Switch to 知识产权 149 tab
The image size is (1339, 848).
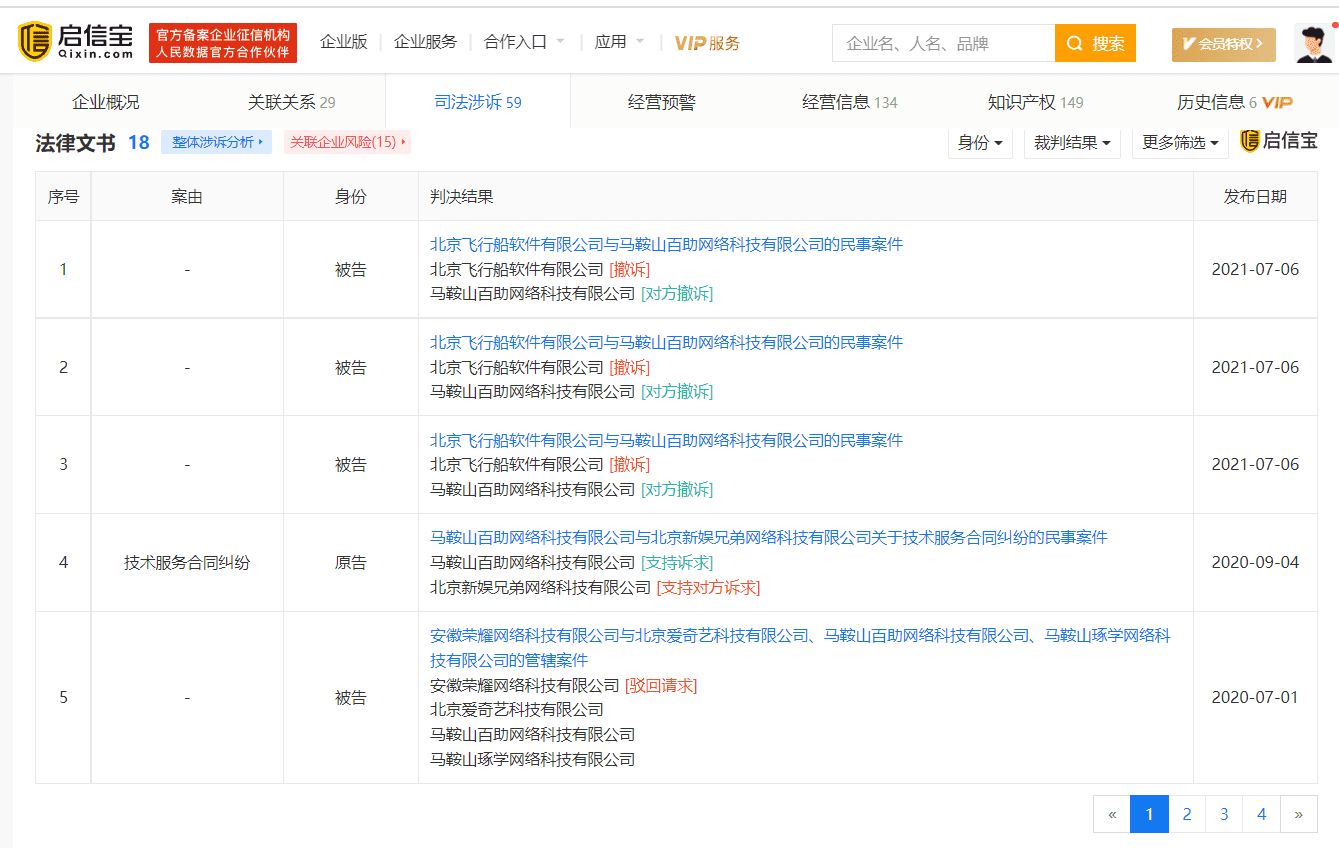[x=1035, y=102]
